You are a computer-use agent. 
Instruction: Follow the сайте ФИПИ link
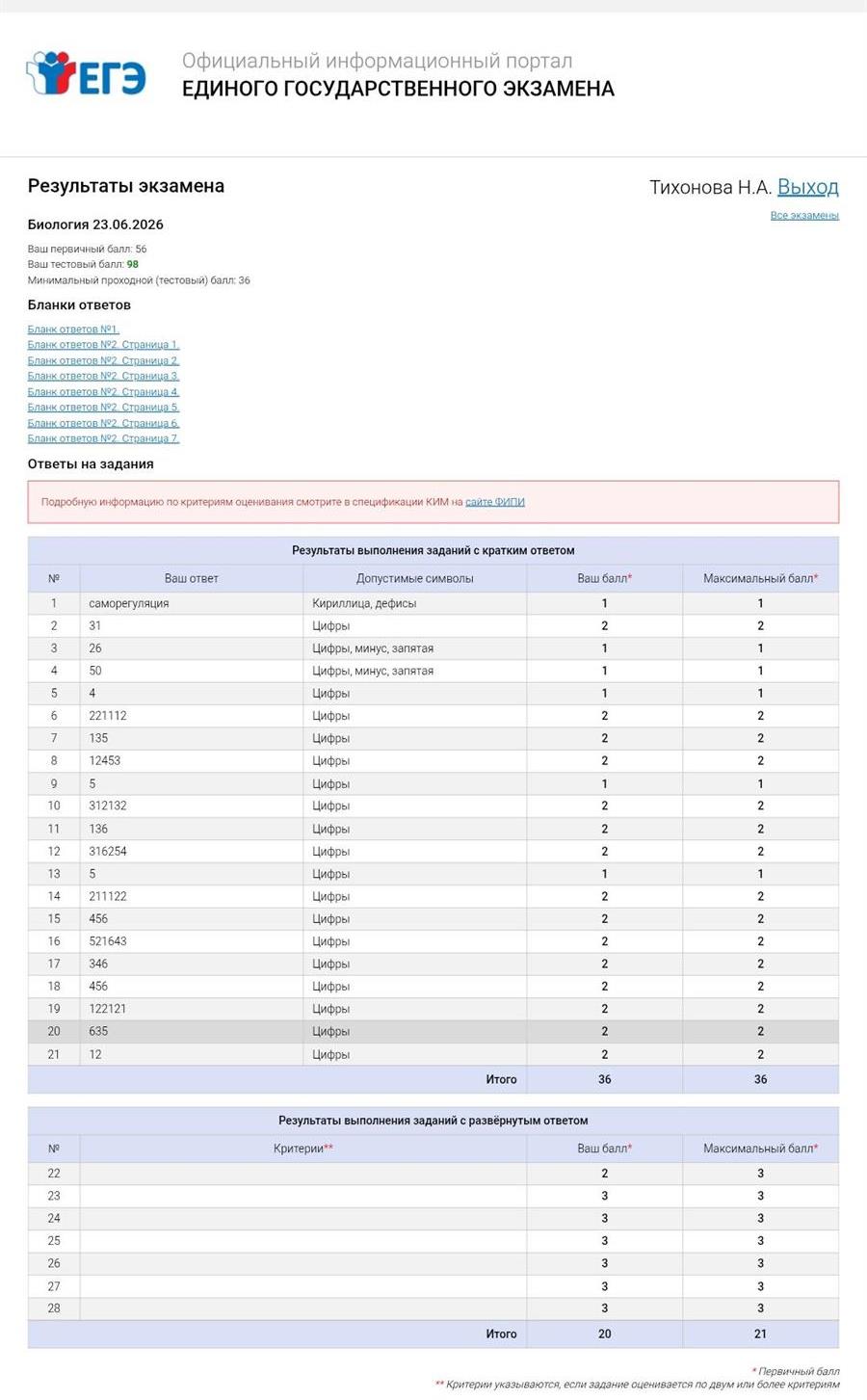tap(495, 502)
